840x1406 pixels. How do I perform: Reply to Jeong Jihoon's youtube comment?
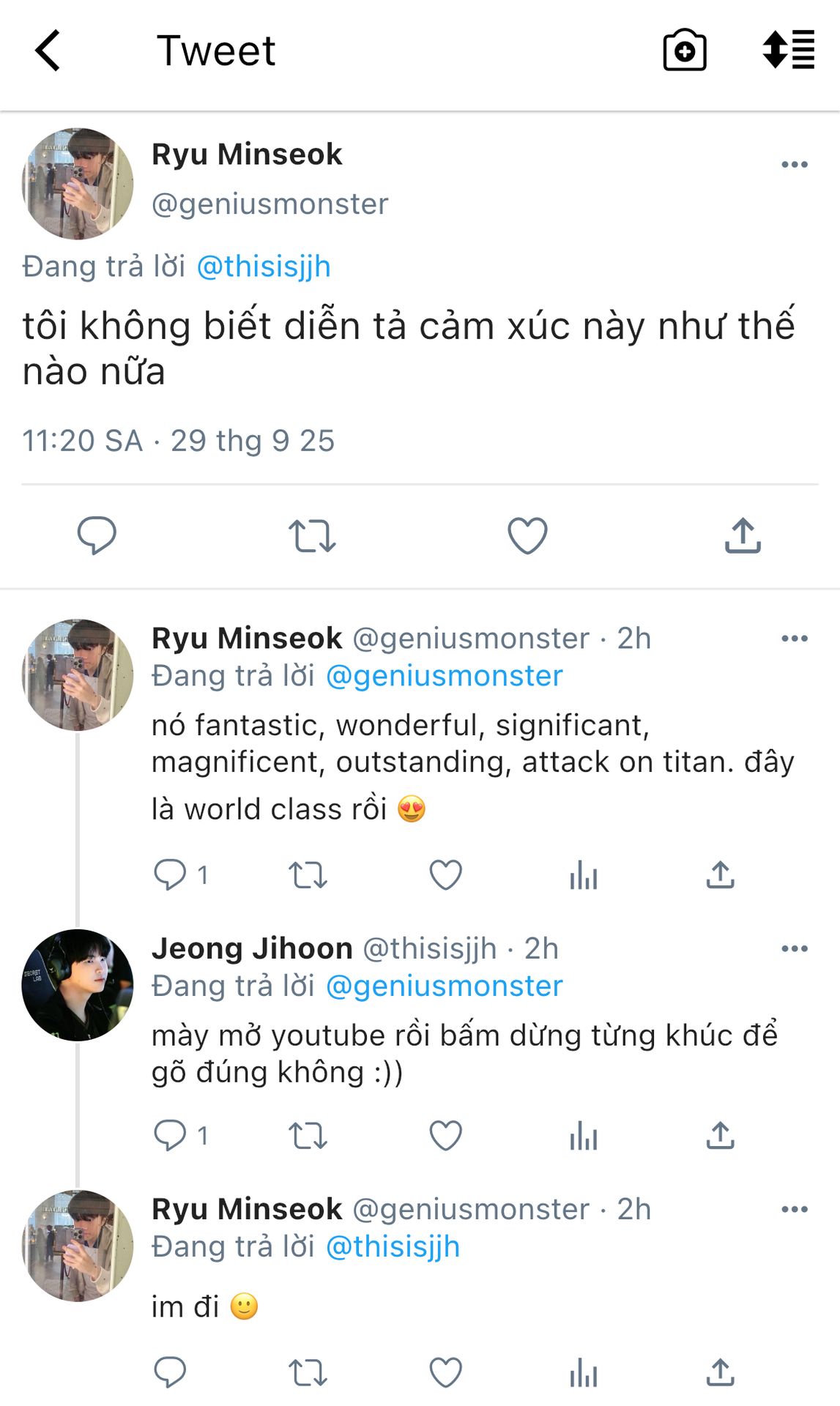pyautogui.click(x=170, y=1136)
